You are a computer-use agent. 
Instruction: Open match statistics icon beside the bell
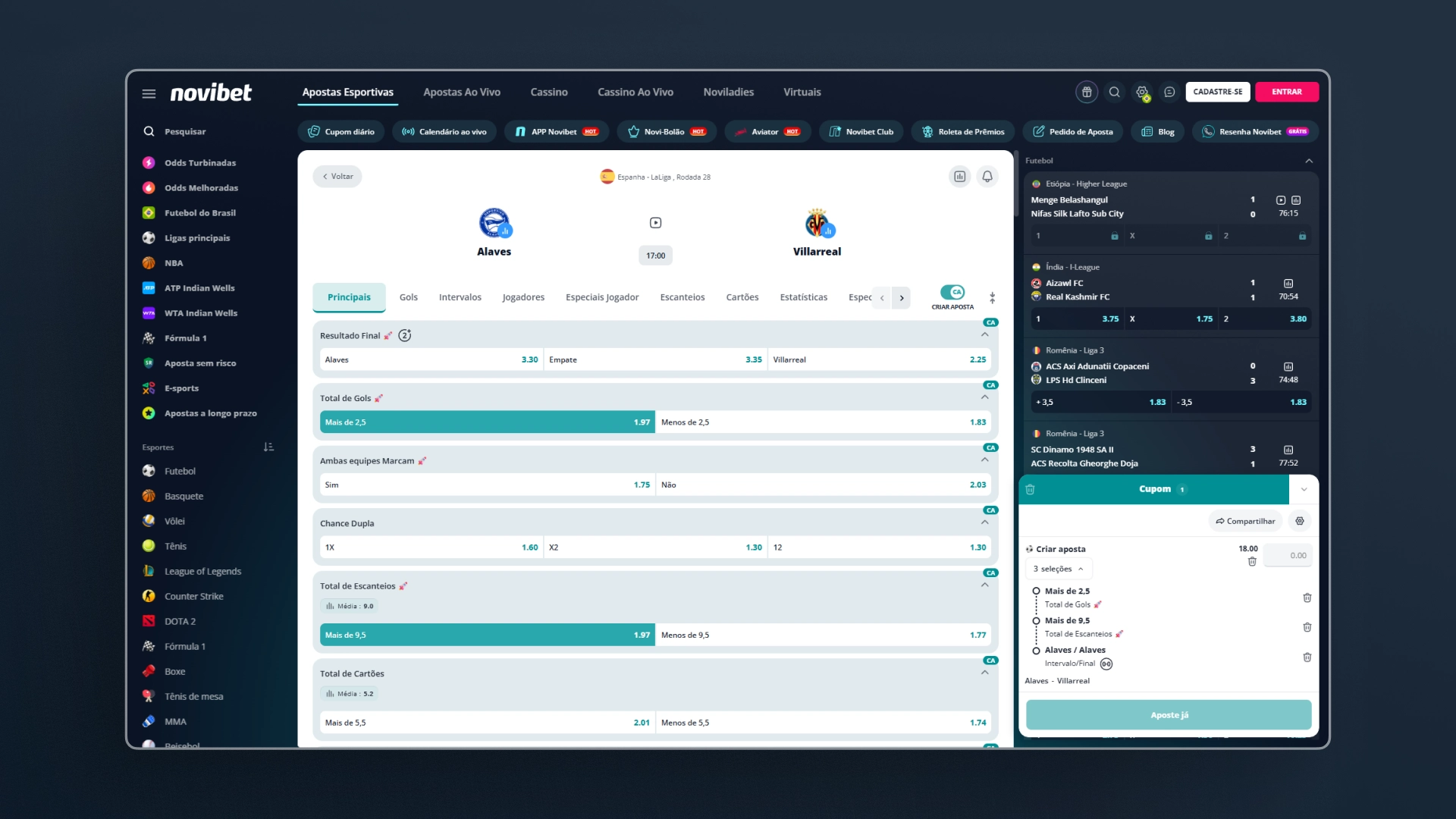[960, 177]
